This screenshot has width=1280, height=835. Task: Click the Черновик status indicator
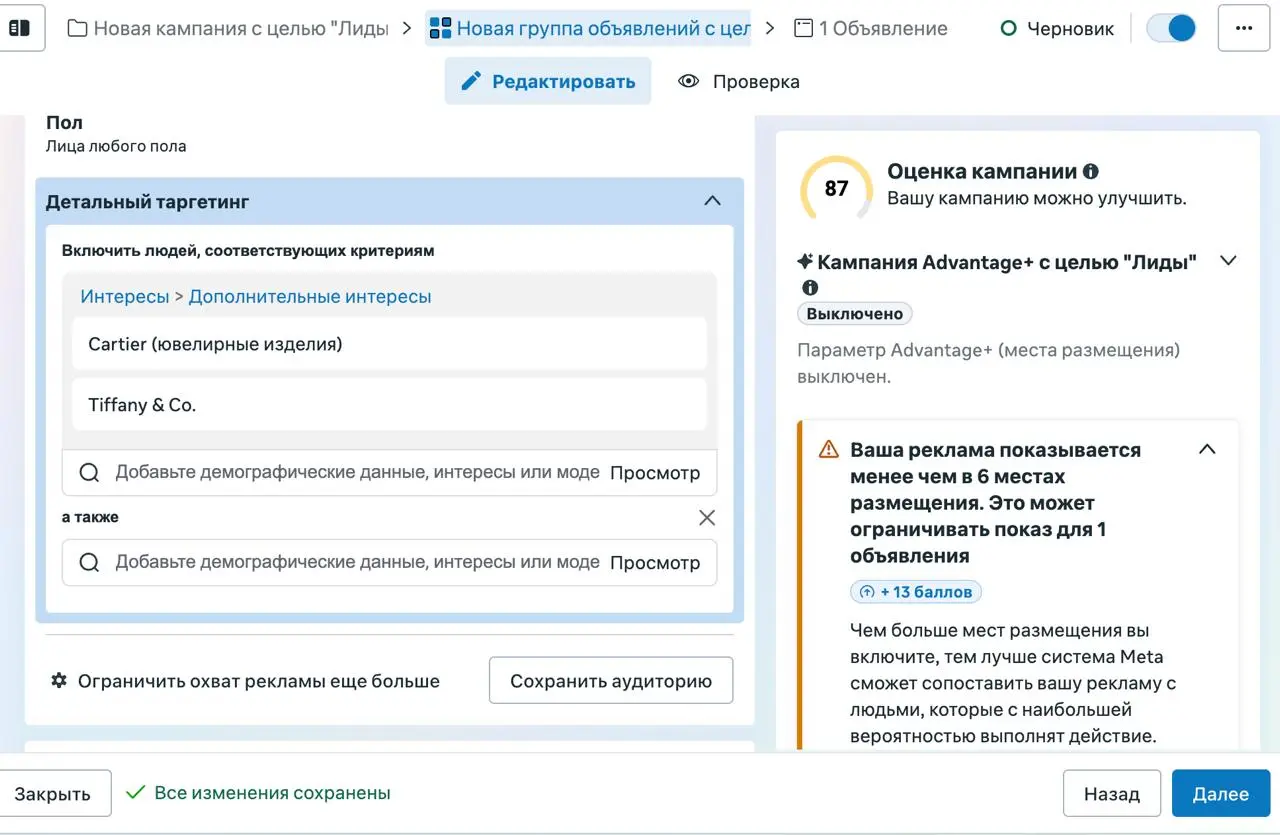click(1057, 28)
